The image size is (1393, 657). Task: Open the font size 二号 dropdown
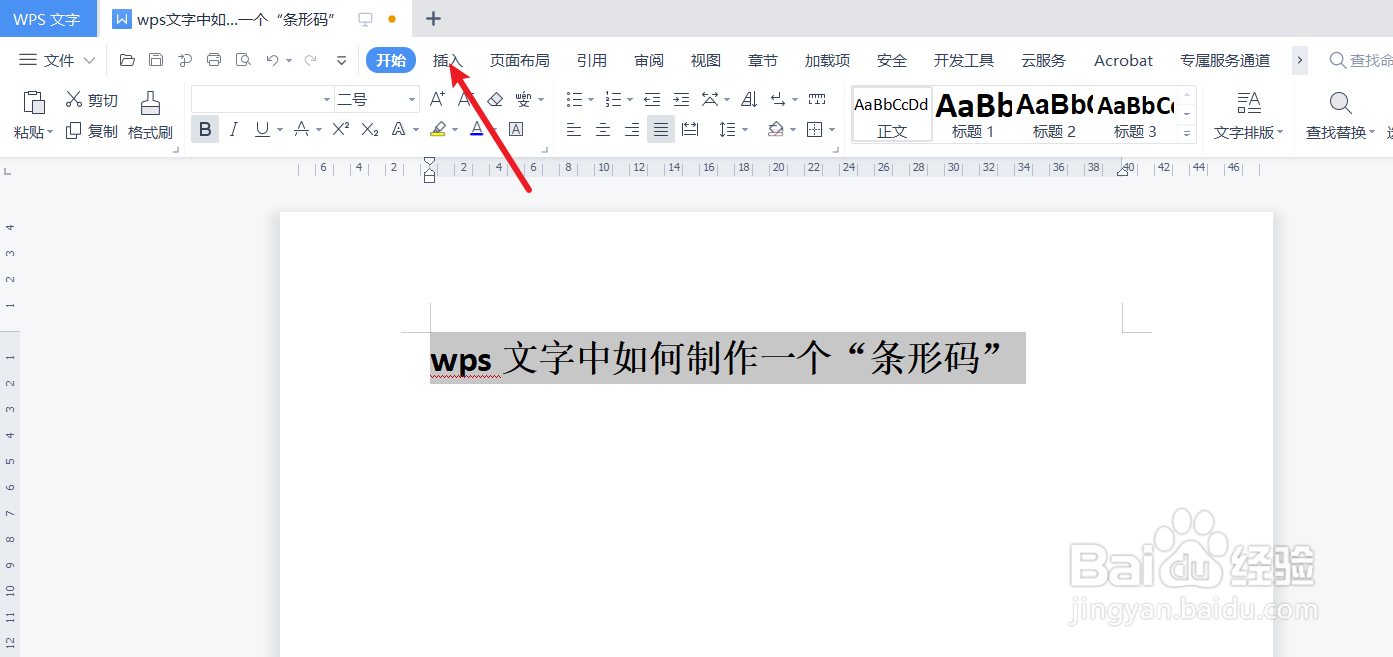412,100
